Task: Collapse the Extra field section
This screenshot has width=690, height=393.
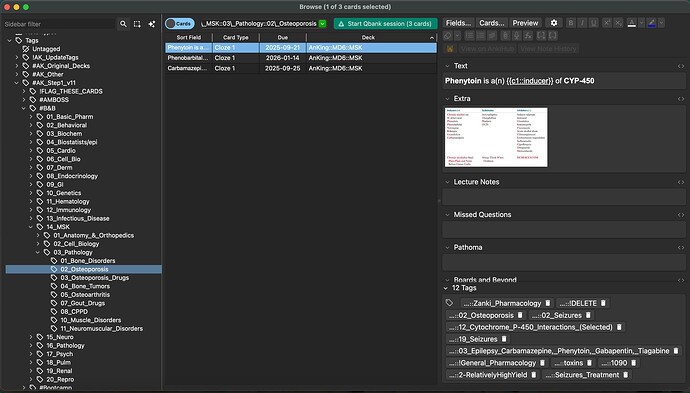Action: (448, 99)
